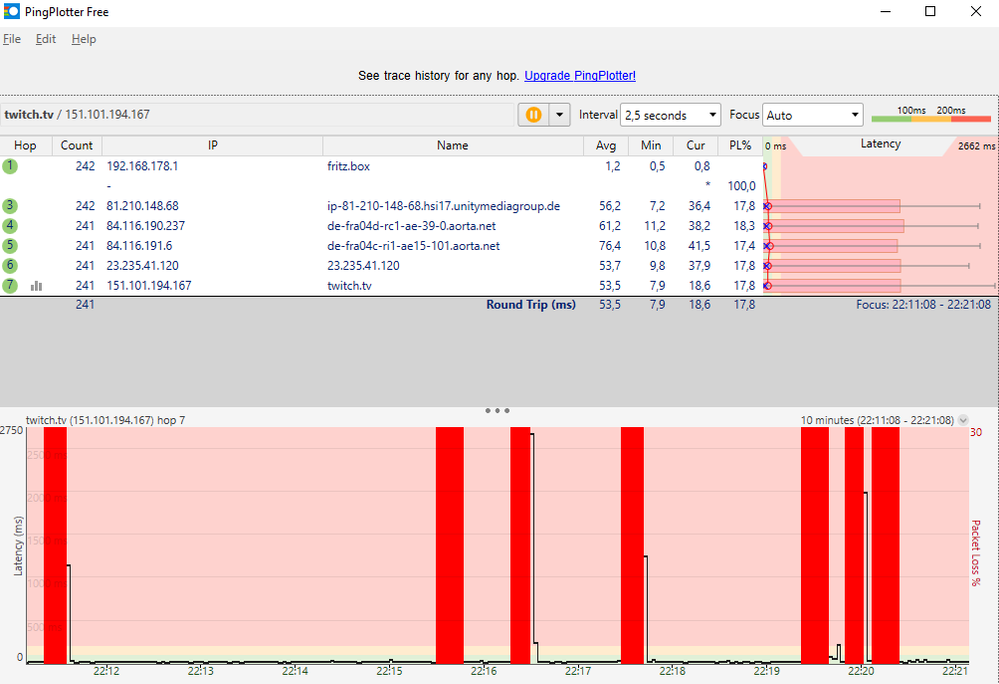The width and height of the screenshot is (999, 684).
Task: Open the dropdown arrow beside pause button
Action: pos(559,115)
